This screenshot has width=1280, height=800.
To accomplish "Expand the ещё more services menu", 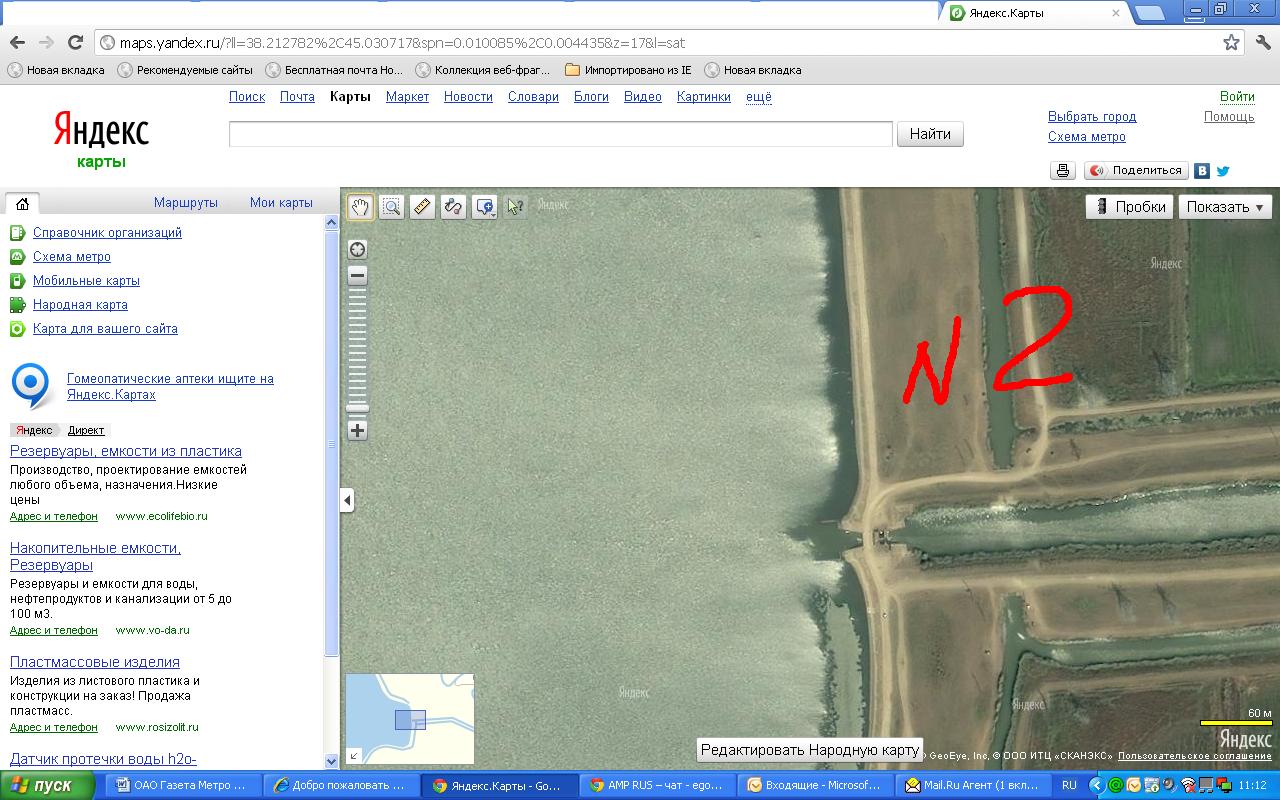I will tap(758, 97).
